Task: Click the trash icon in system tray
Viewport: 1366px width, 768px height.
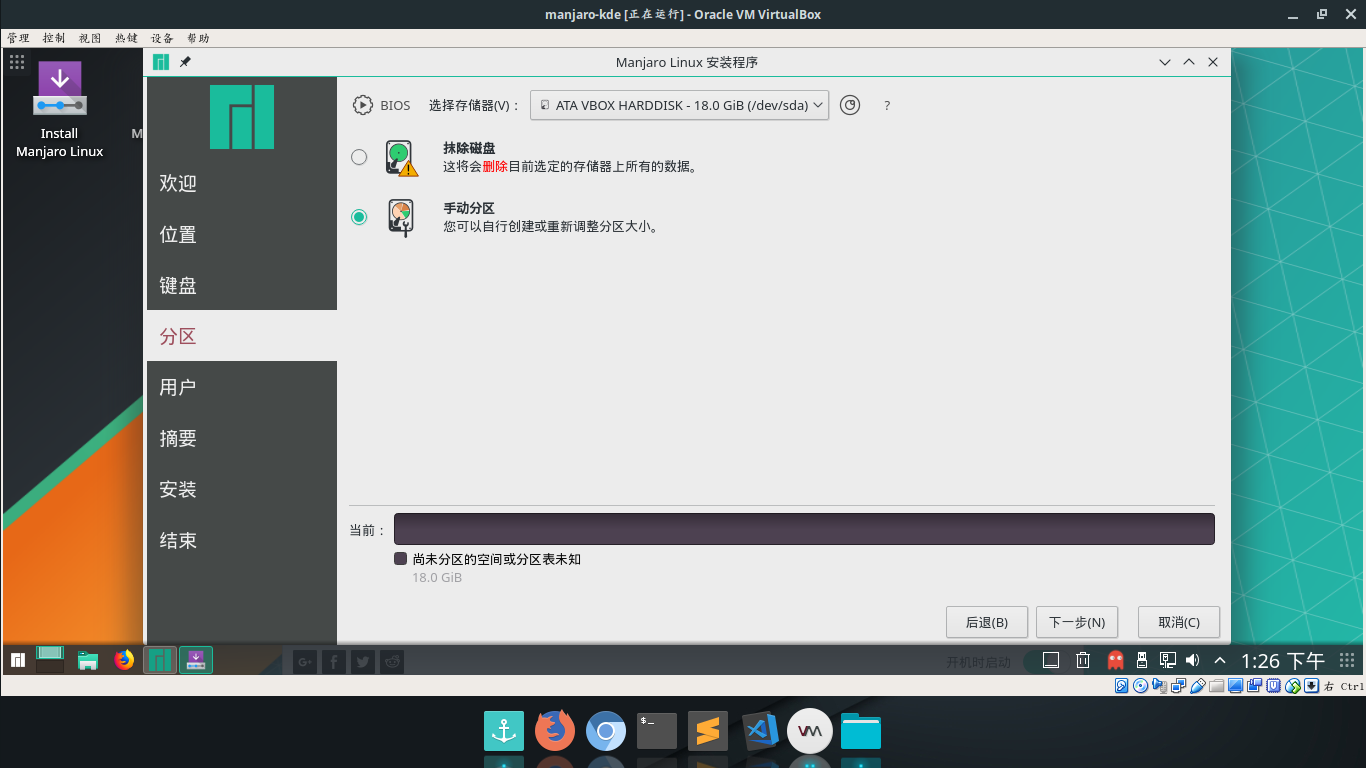Action: tap(1083, 660)
